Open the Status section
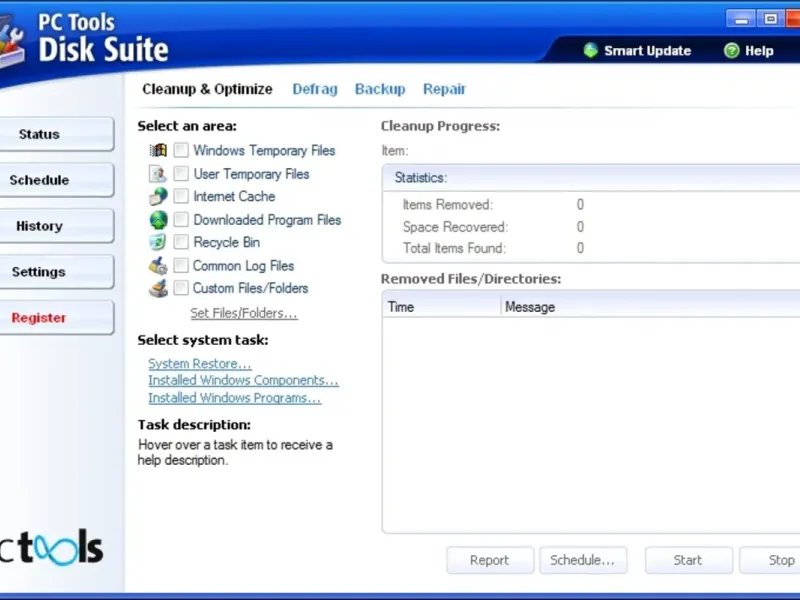The width and height of the screenshot is (800, 600). point(56,134)
